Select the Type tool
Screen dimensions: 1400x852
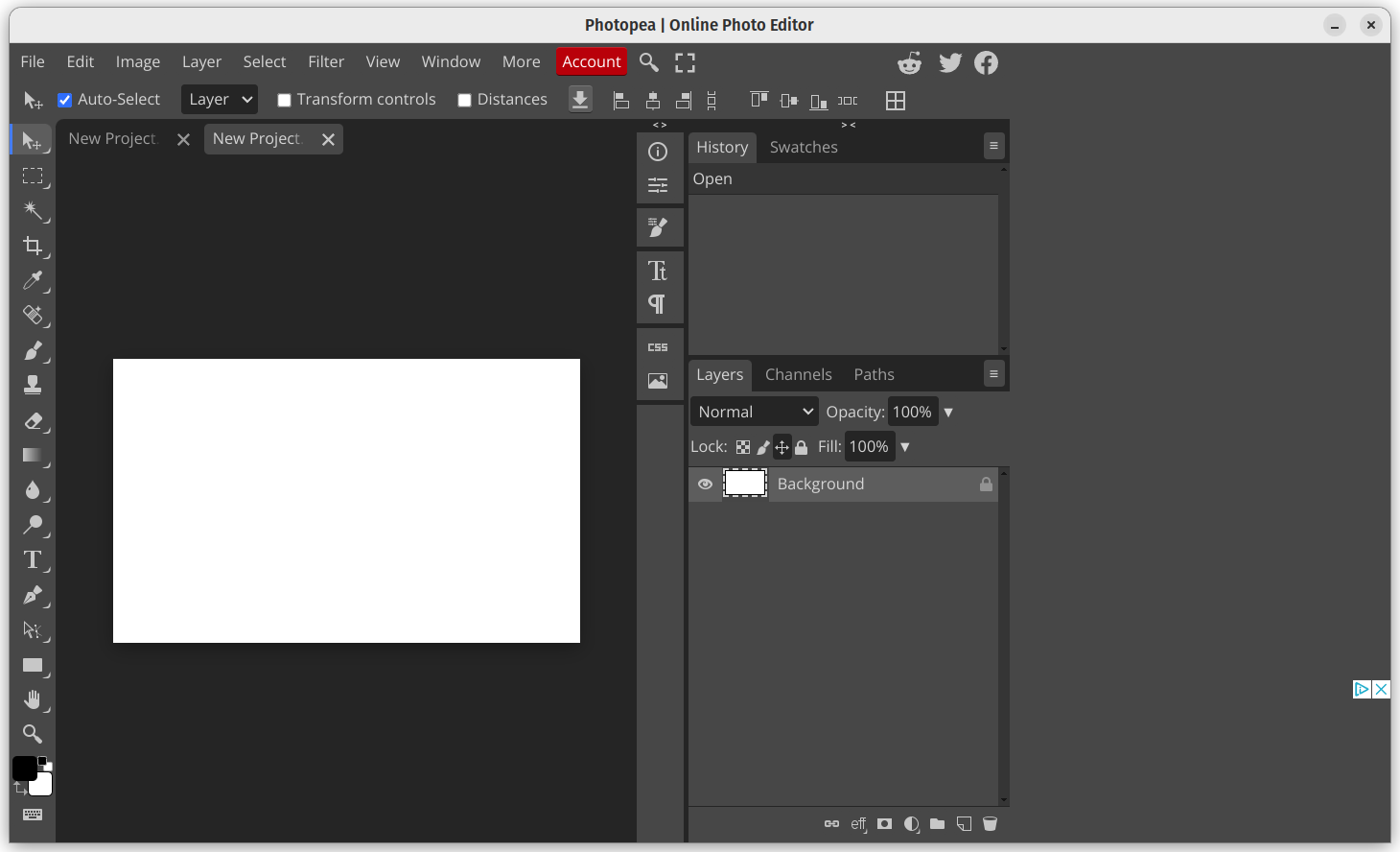pos(33,560)
